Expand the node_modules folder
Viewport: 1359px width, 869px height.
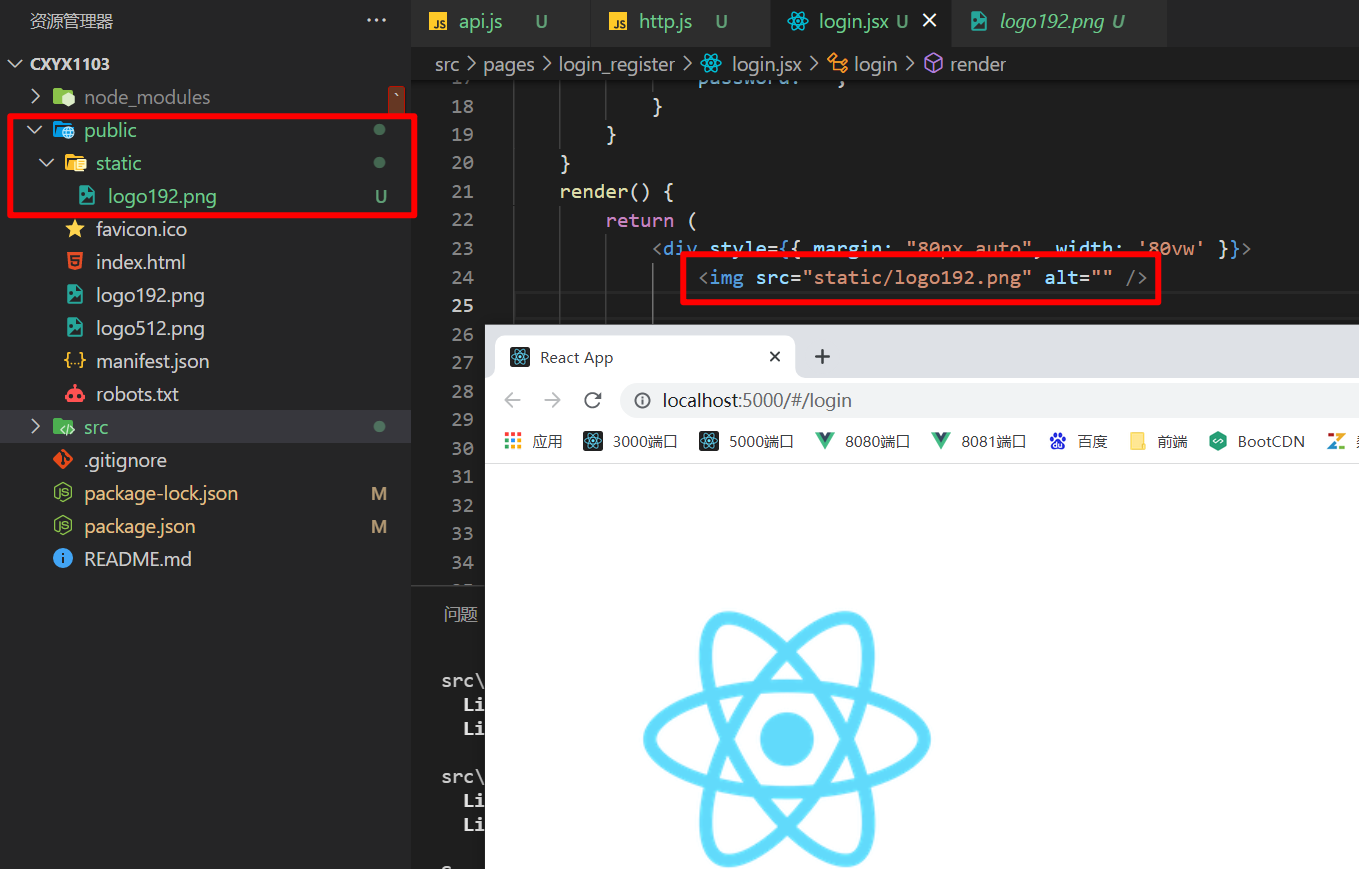pos(36,97)
